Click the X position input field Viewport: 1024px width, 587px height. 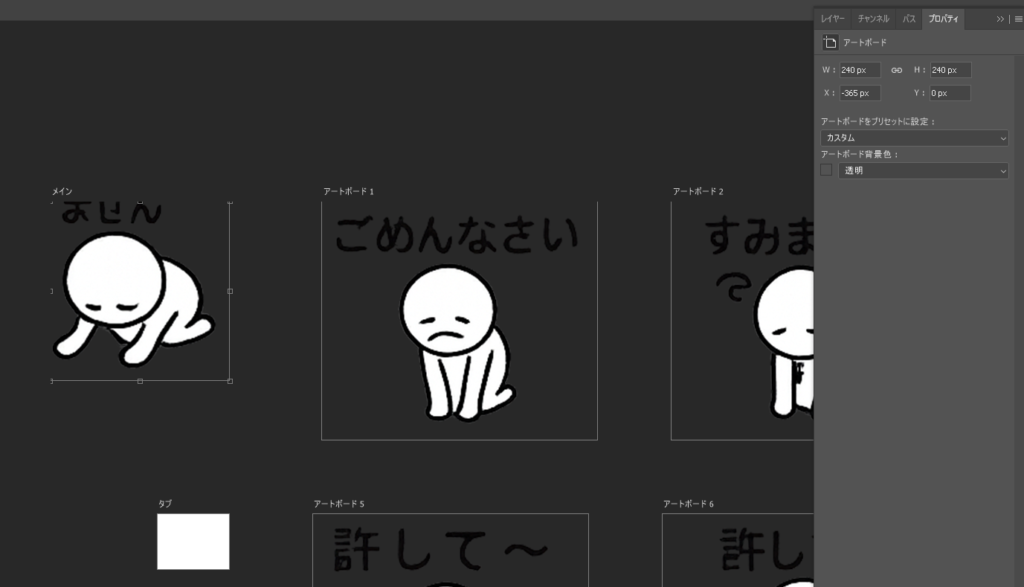tap(859, 93)
